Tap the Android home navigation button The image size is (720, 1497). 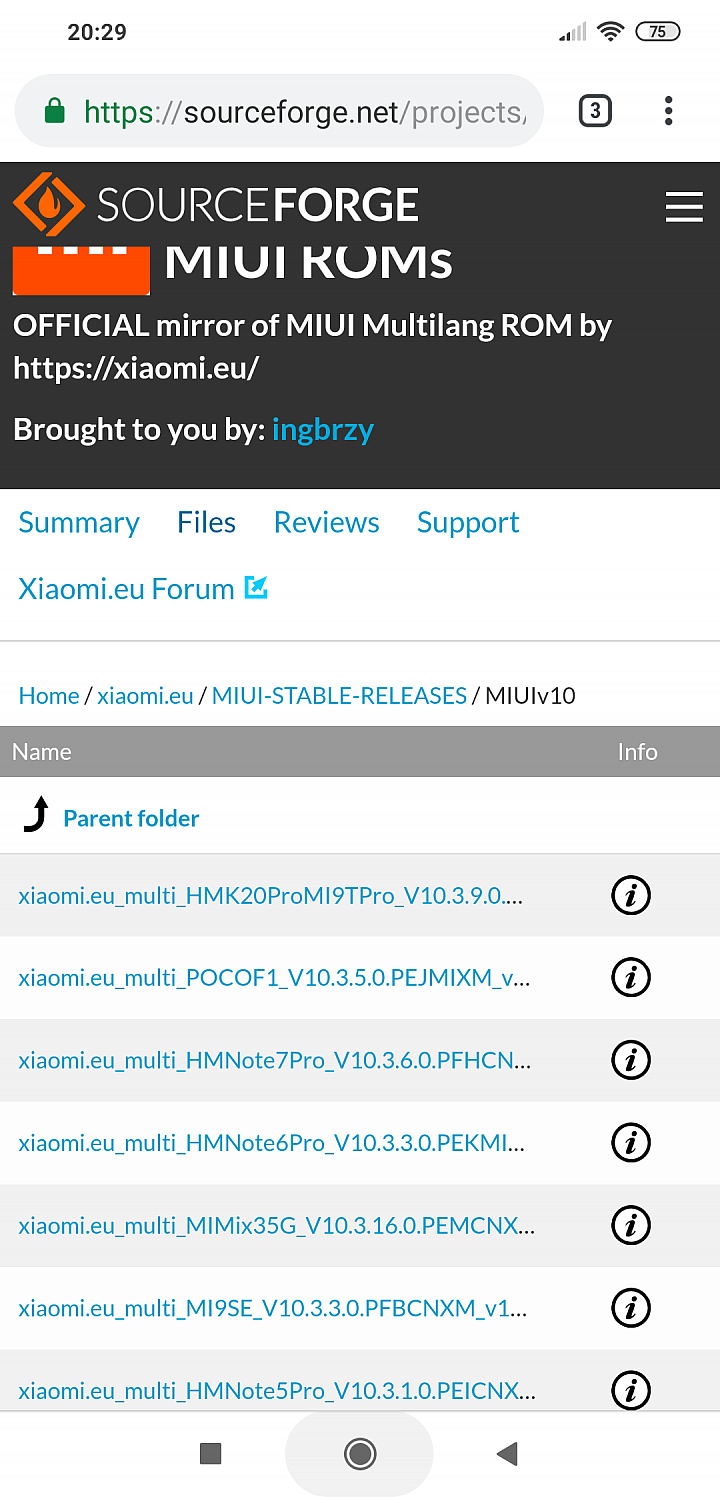click(x=359, y=1453)
